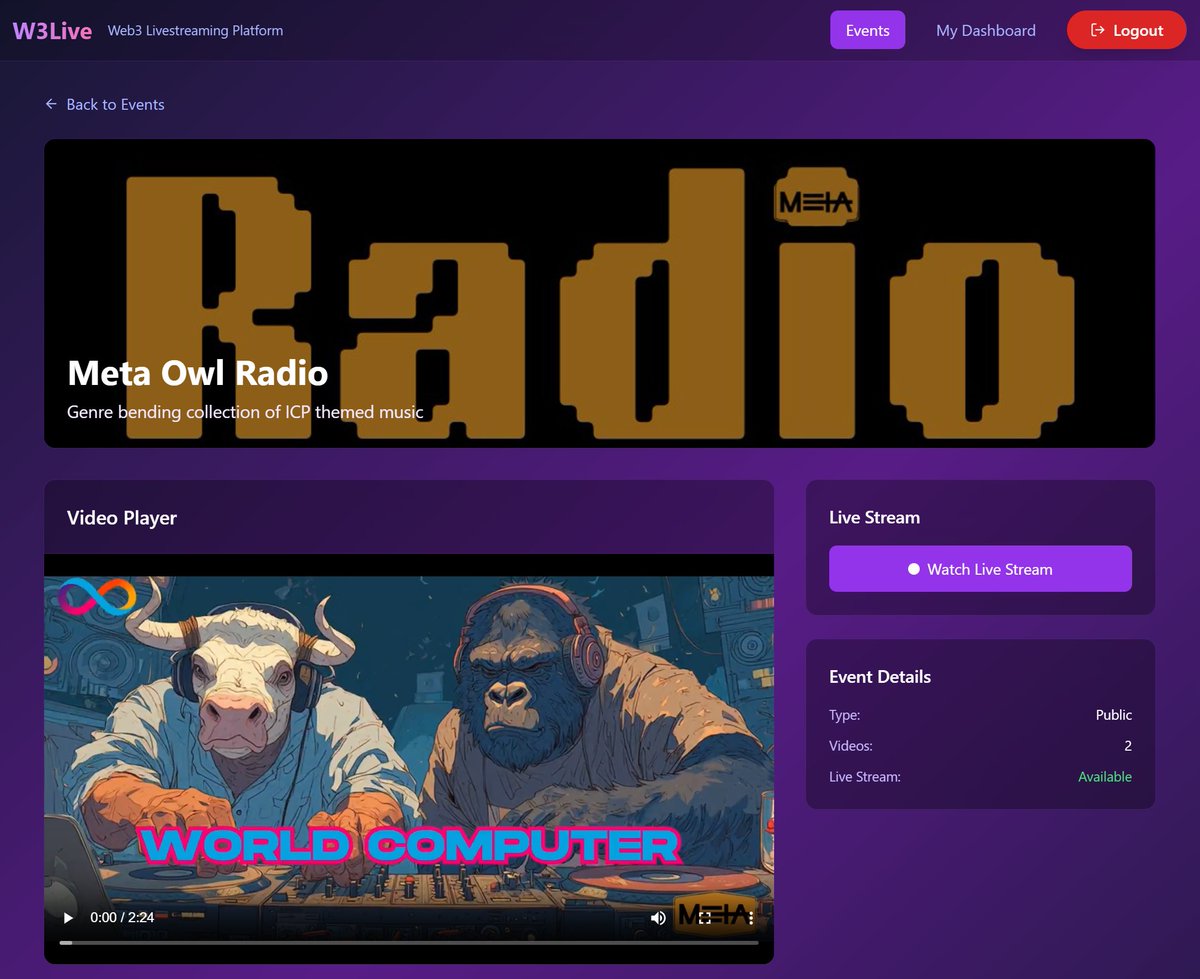Enter fullscreen on the video player
This screenshot has width=1200, height=979.
(x=705, y=917)
